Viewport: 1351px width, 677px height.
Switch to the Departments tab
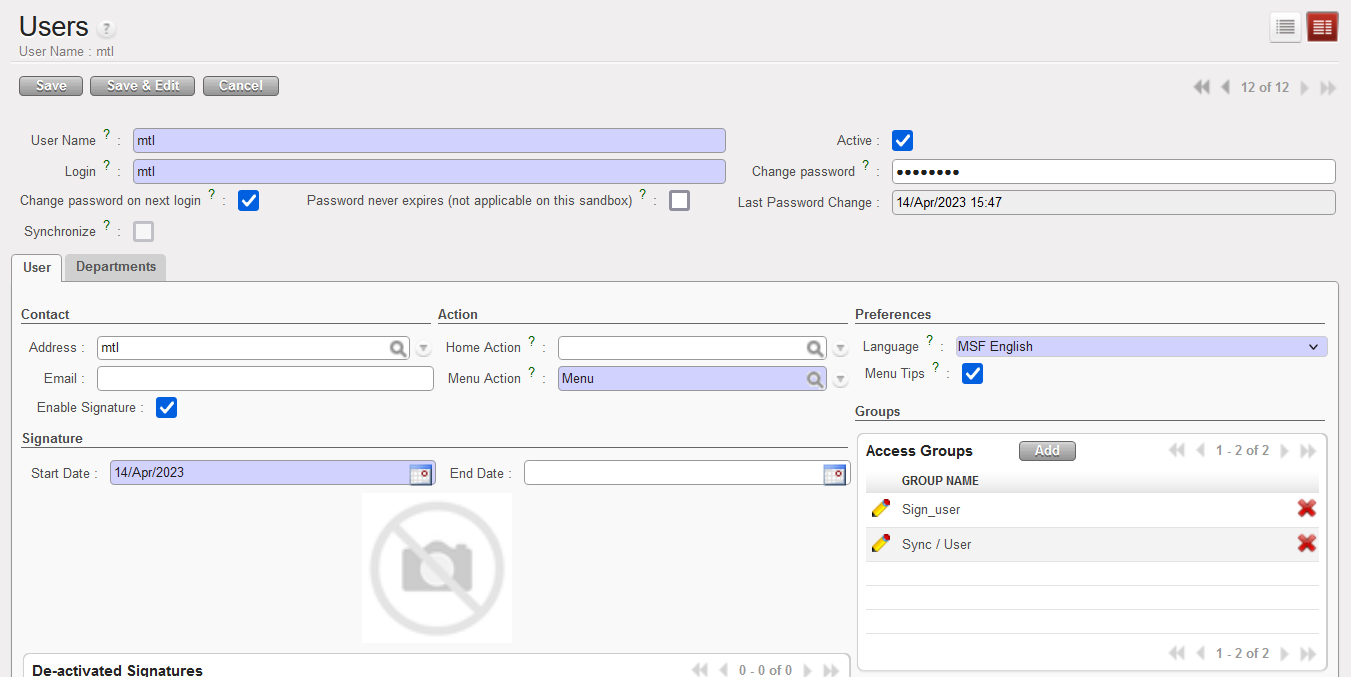116,267
